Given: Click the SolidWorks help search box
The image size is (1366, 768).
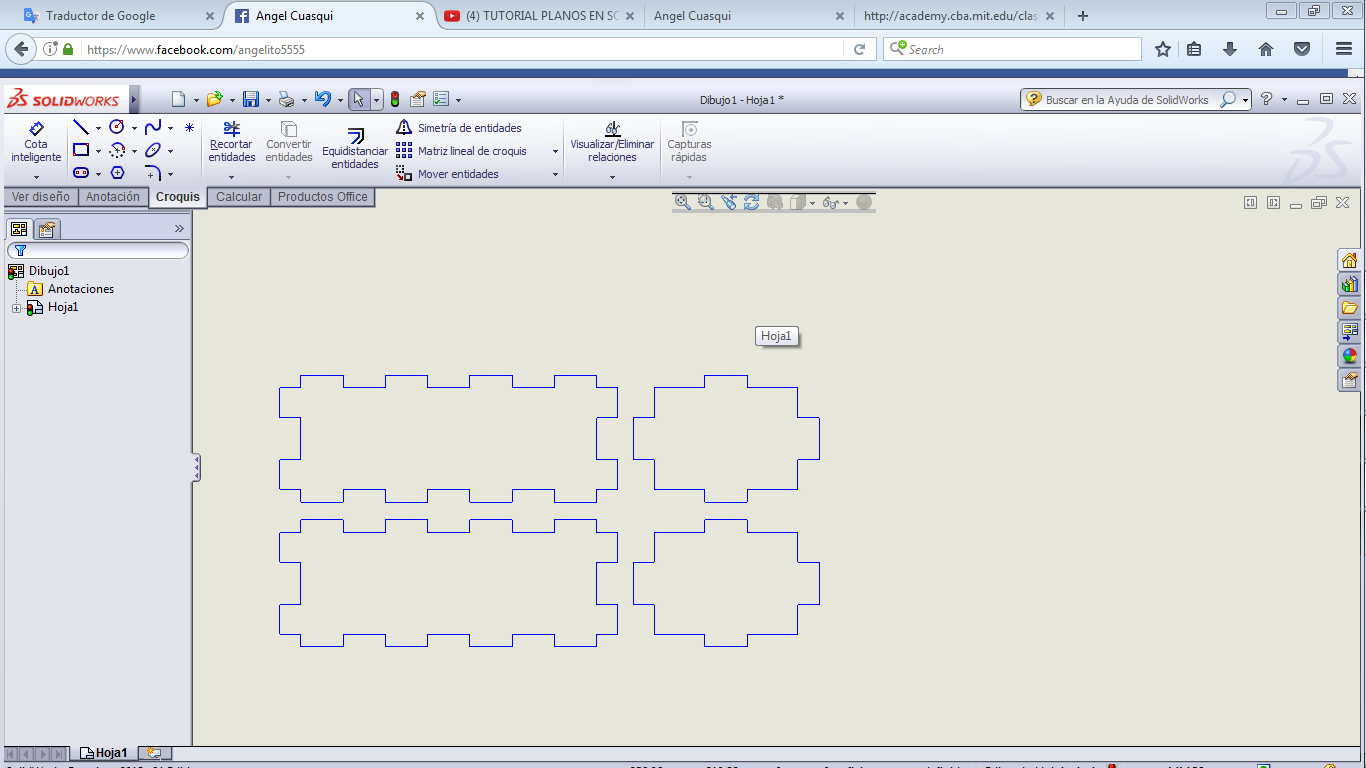Looking at the screenshot, I should point(1136,100).
